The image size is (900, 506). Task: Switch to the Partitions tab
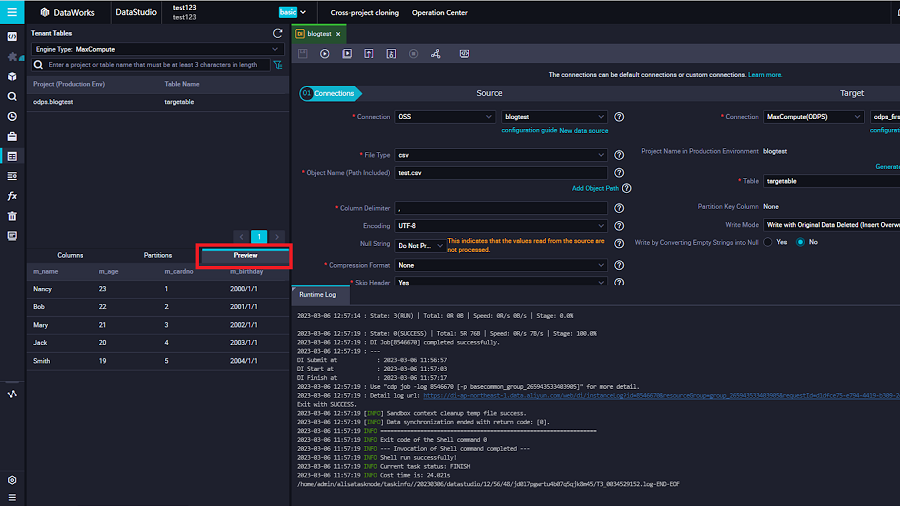pyautogui.click(x=158, y=256)
